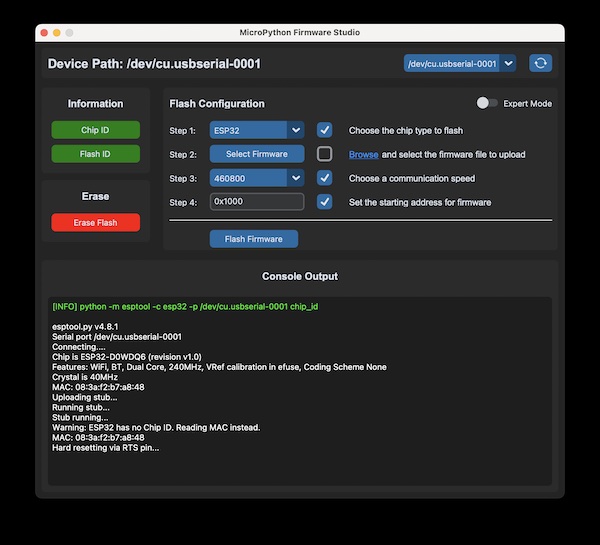Minimize the window with the yellow button
This screenshot has height=545, width=600.
[x=57, y=33]
